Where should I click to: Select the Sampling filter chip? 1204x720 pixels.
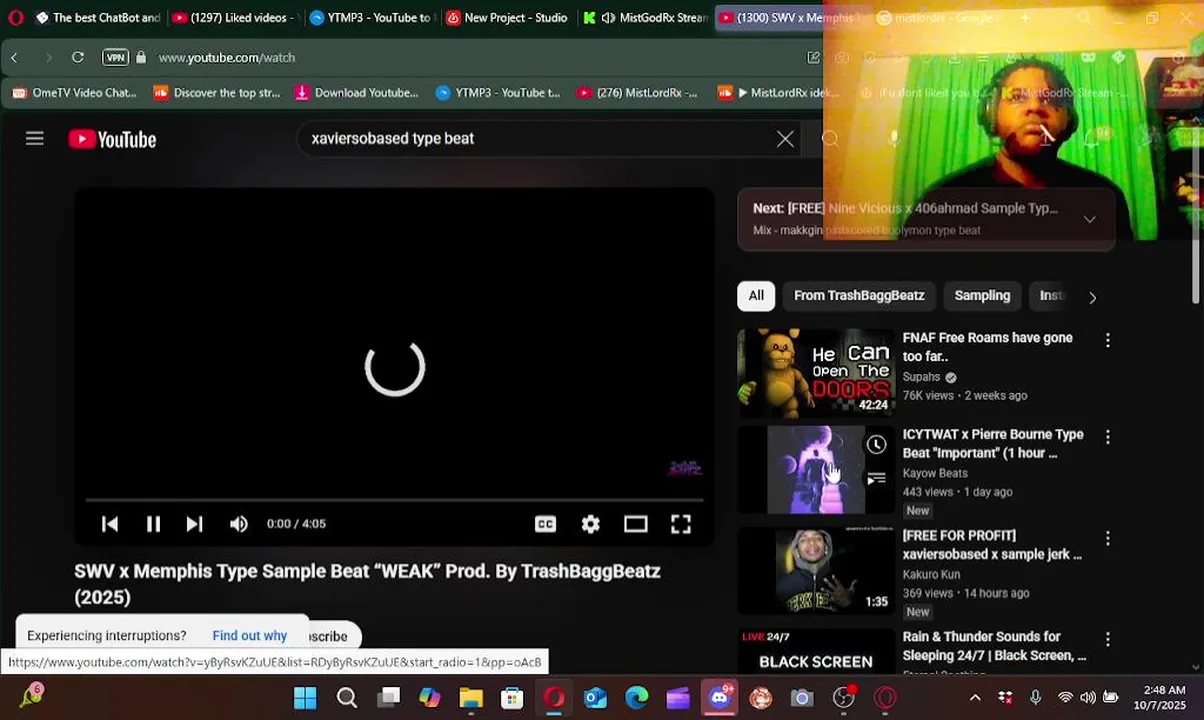tap(982, 296)
